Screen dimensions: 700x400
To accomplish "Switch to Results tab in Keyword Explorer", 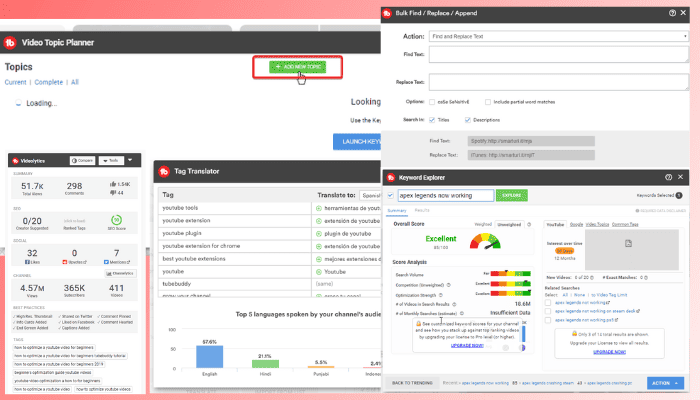I will click(422, 210).
